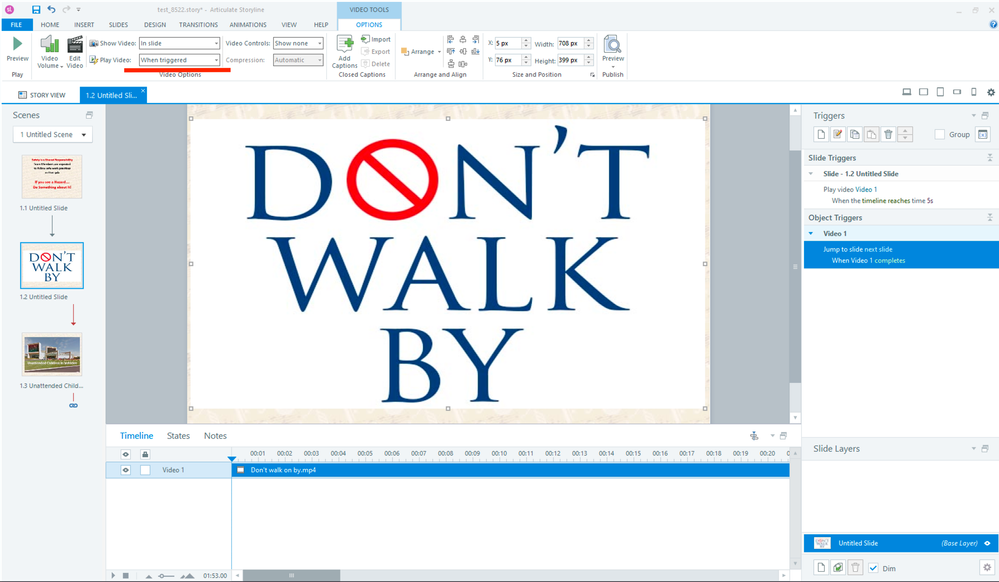The image size is (999, 582).
Task: Select the 1.3 Unattended Children slide thumbnail
Action: point(52,355)
